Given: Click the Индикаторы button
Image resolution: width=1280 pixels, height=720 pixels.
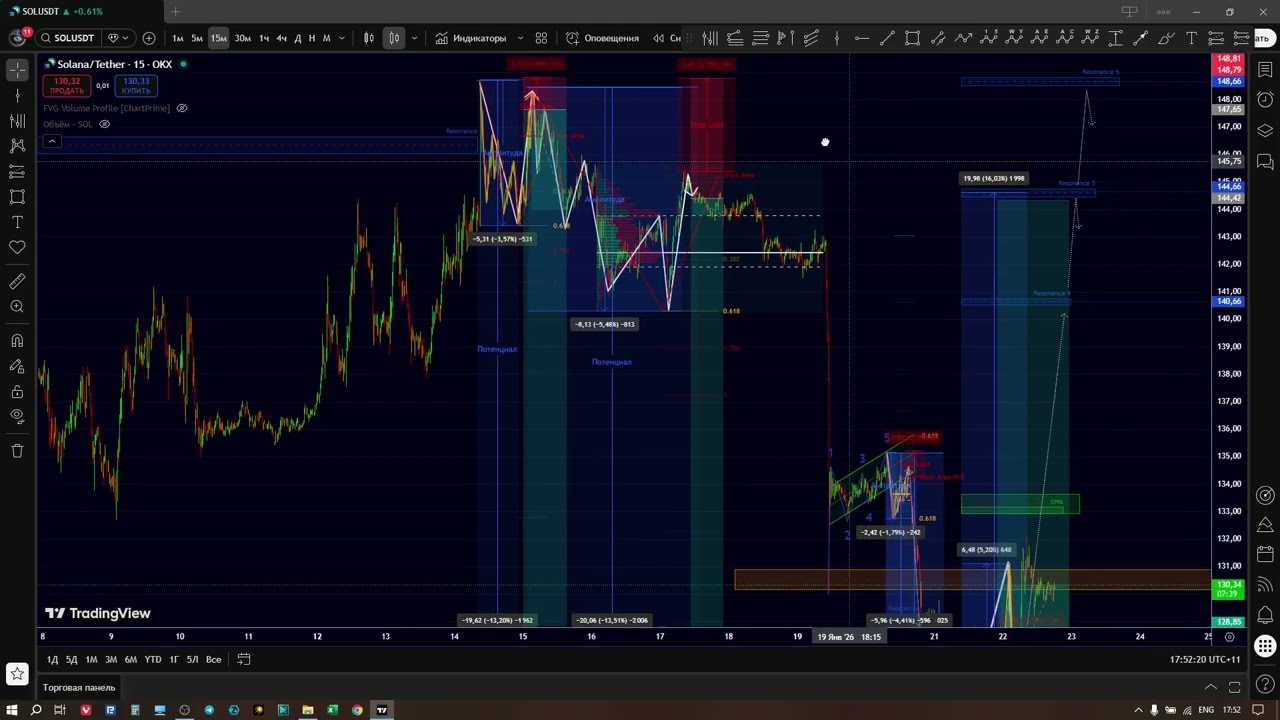Looking at the screenshot, I should tap(470, 38).
